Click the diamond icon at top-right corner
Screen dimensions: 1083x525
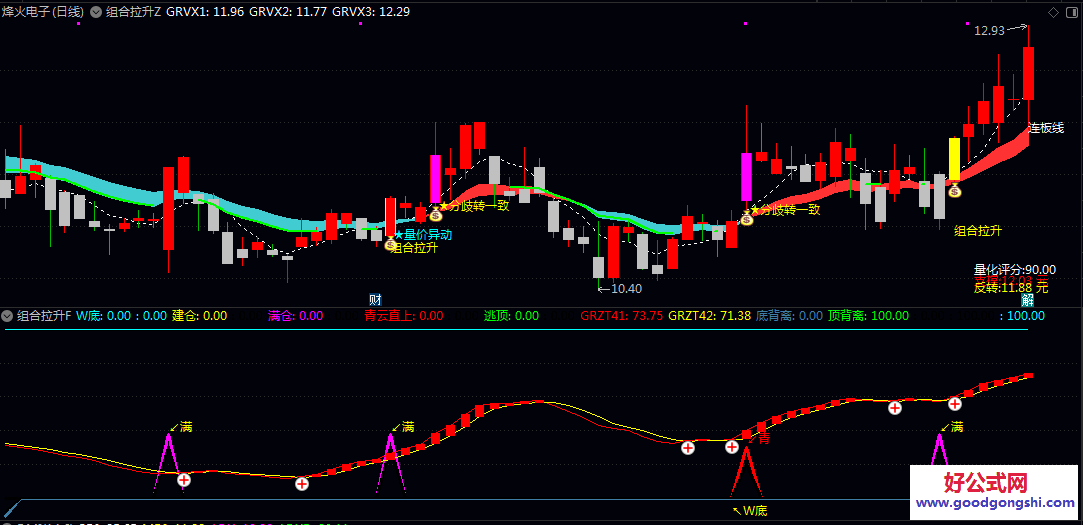[1052, 12]
